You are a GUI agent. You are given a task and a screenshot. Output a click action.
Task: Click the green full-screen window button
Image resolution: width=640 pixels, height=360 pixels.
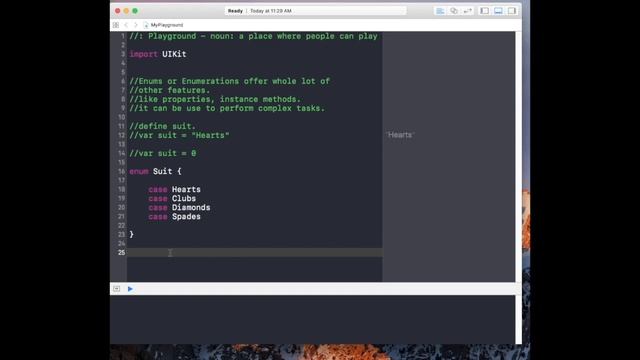point(135,11)
